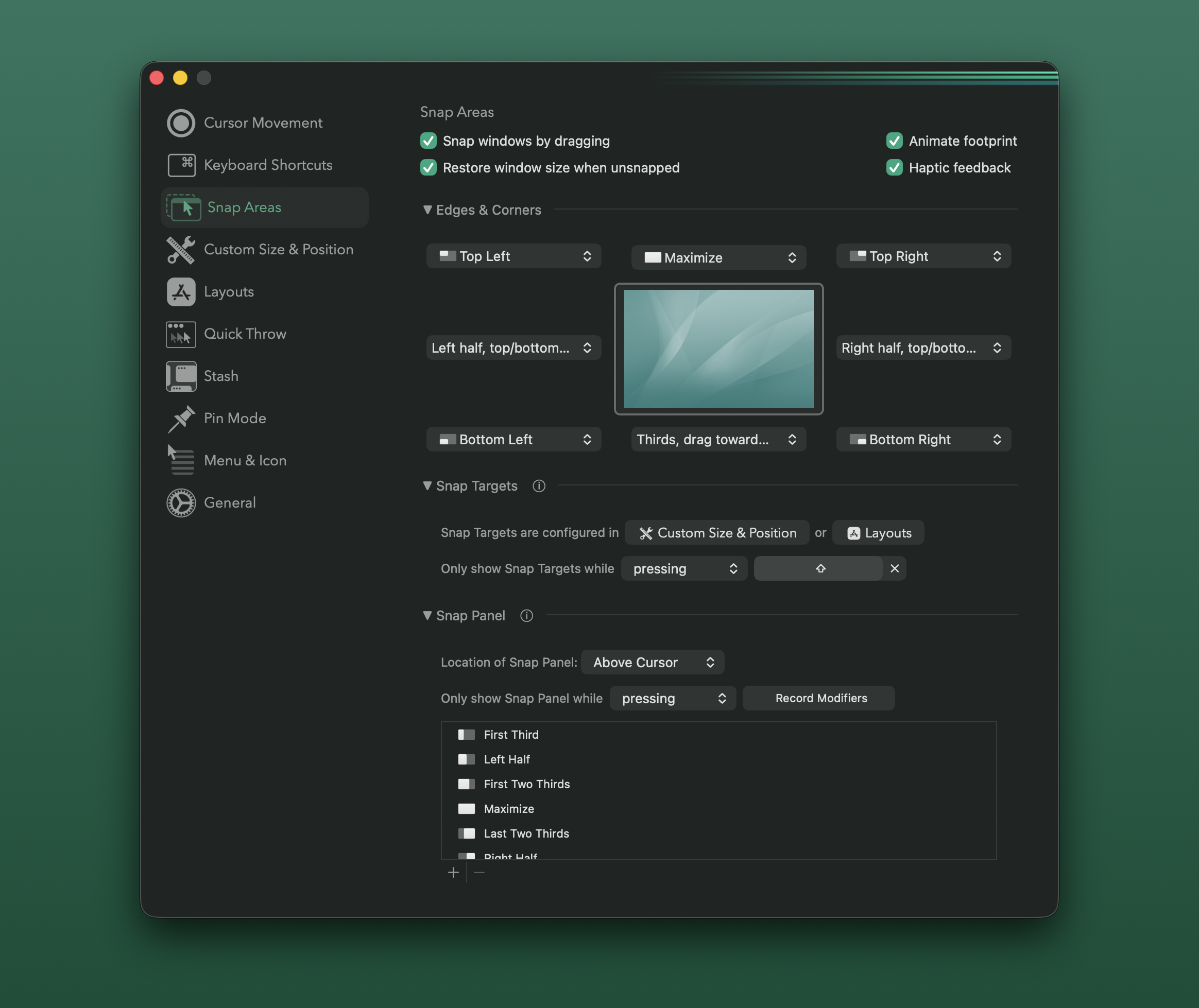The image size is (1199, 1008).
Task: Open the Maximize top edge dropdown
Action: coord(718,258)
